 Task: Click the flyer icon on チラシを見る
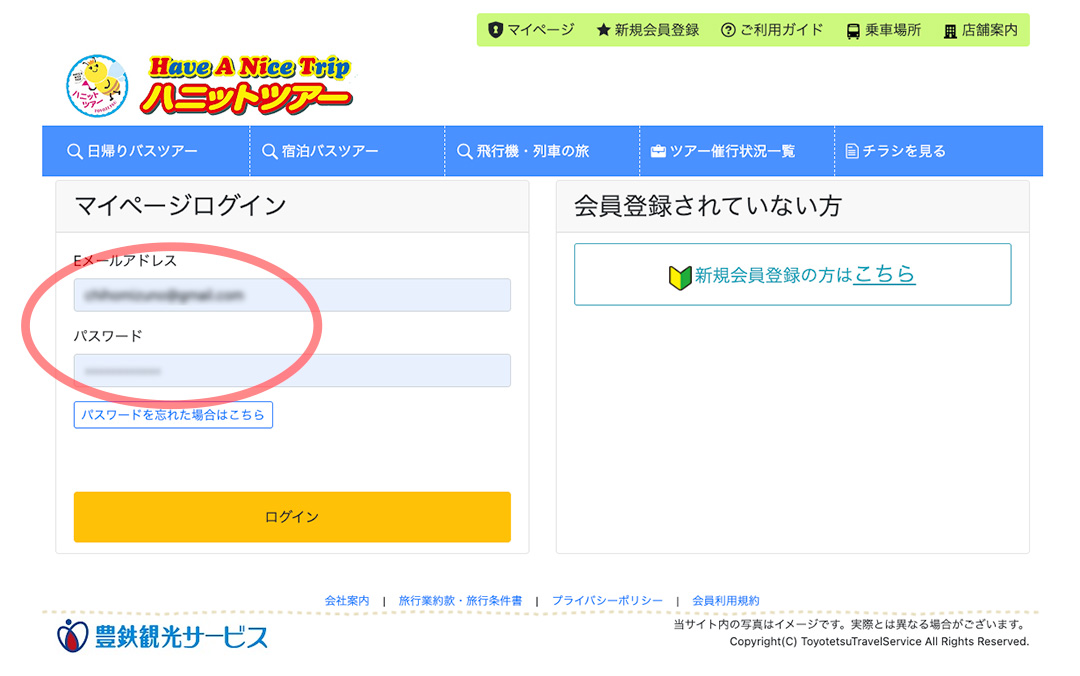click(x=851, y=150)
